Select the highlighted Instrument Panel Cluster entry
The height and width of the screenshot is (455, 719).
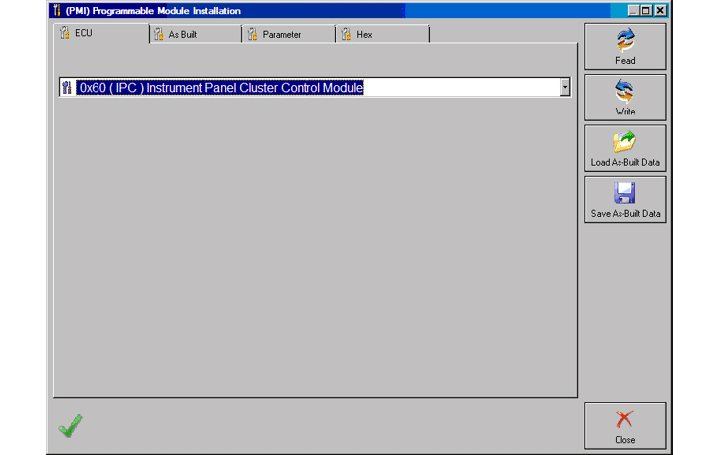pos(220,88)
